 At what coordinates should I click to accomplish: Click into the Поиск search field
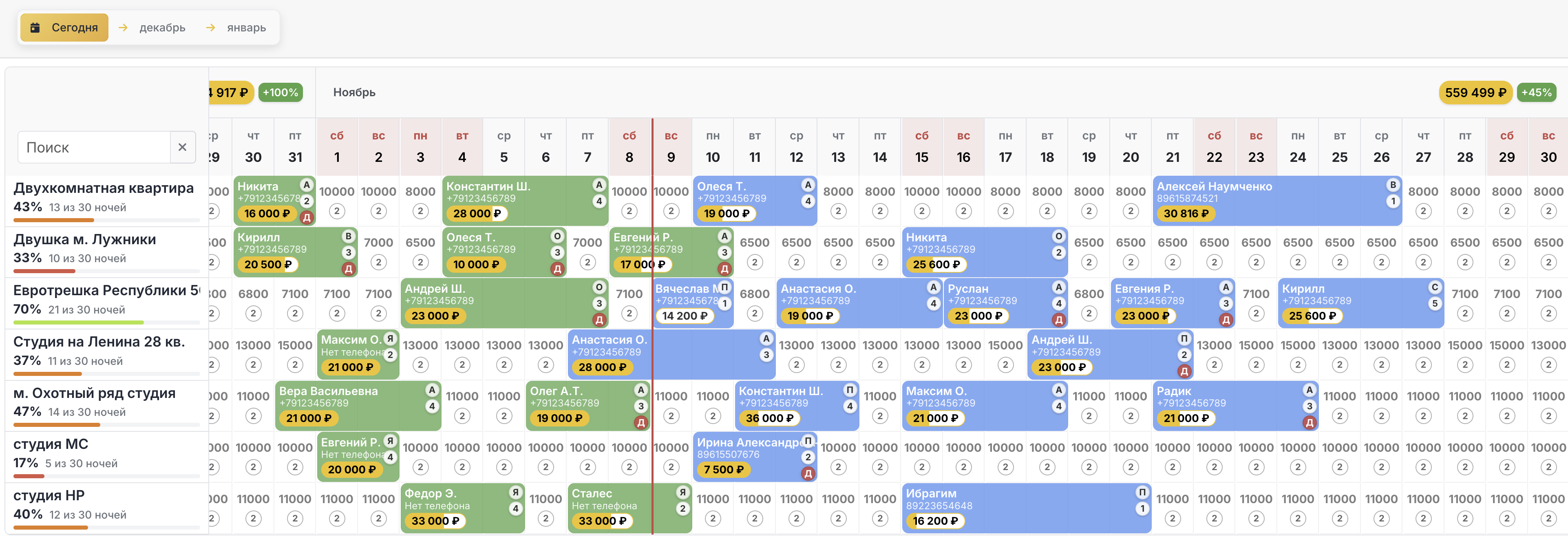pos(94,147)
